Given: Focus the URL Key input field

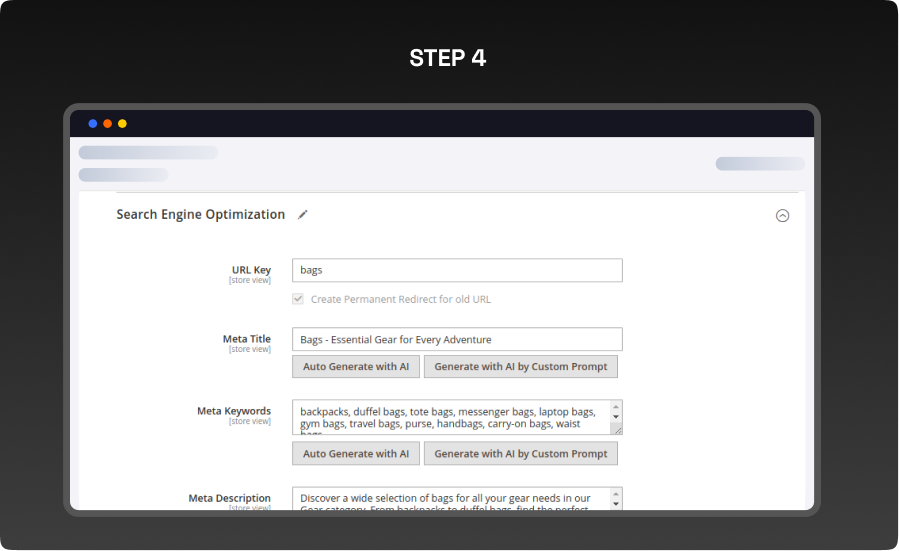Looking at the screenshot, I should click(457, 270).
